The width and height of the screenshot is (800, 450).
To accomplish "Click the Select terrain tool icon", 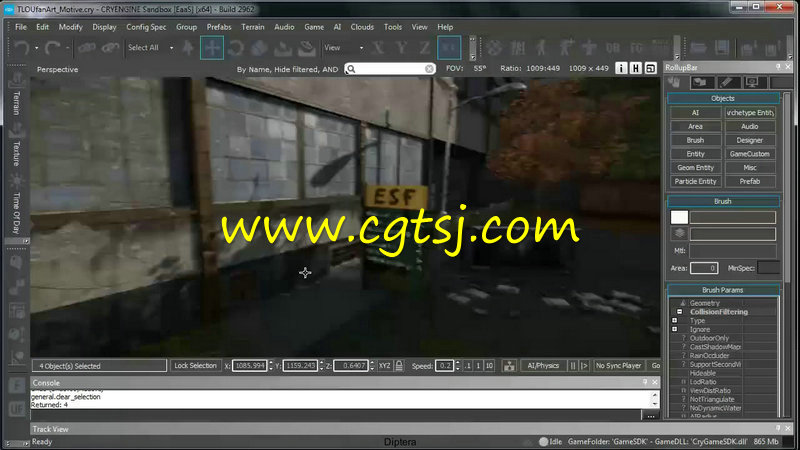I will tap(283, 48).
